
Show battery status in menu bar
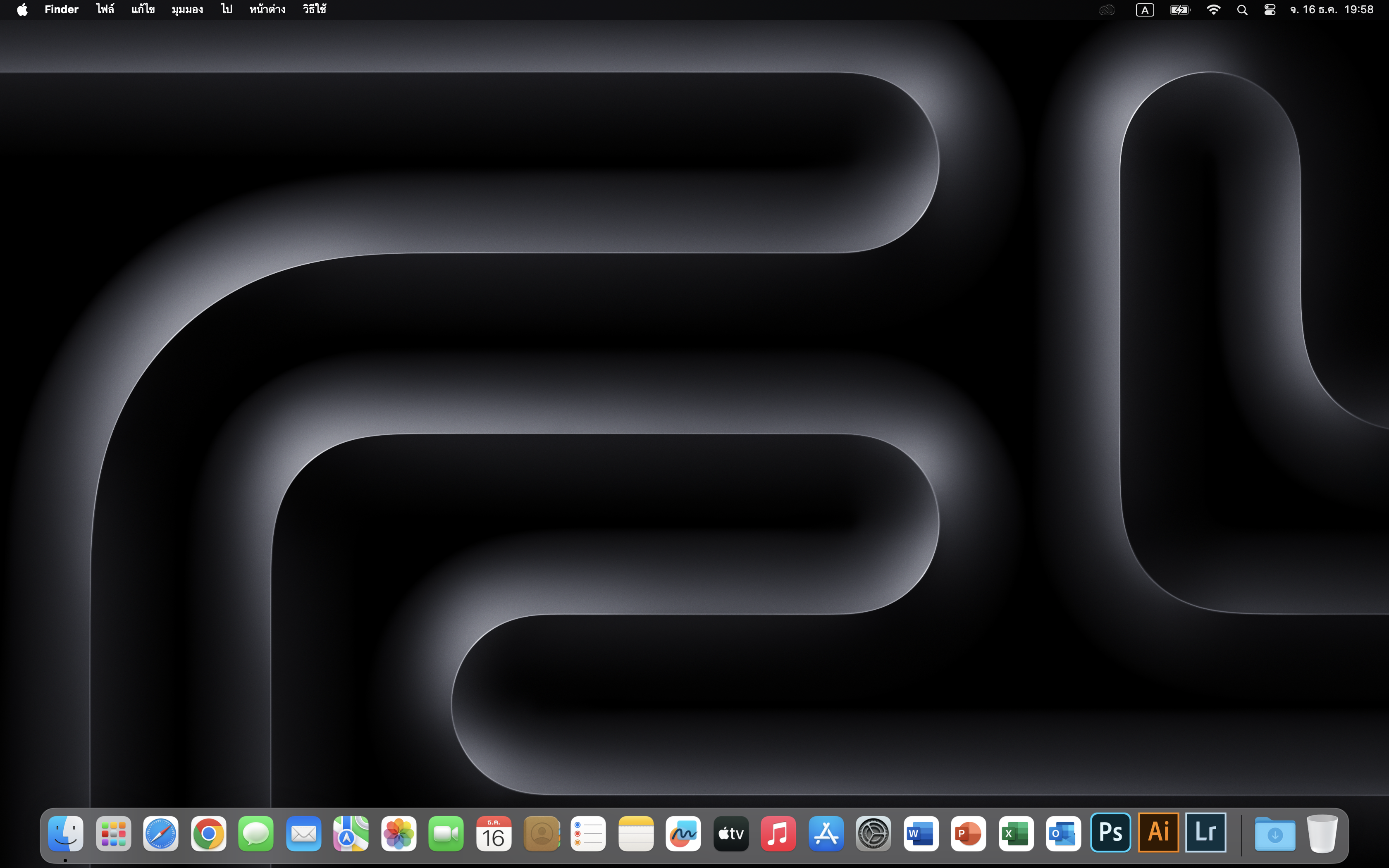pyautogui.click(x=1180, y=10)
